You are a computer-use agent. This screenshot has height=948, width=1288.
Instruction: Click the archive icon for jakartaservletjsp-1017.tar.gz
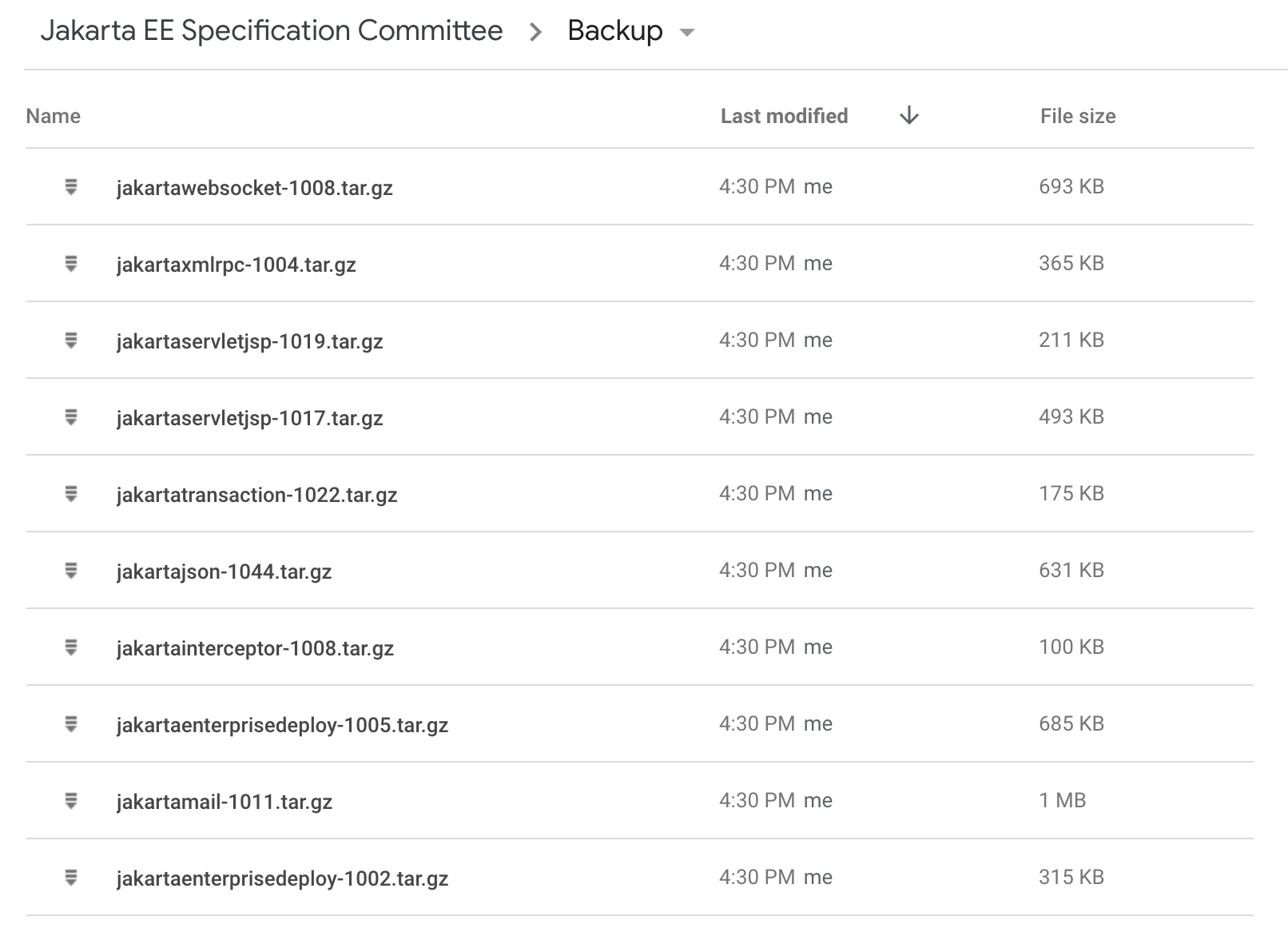[x=71, y=417]
